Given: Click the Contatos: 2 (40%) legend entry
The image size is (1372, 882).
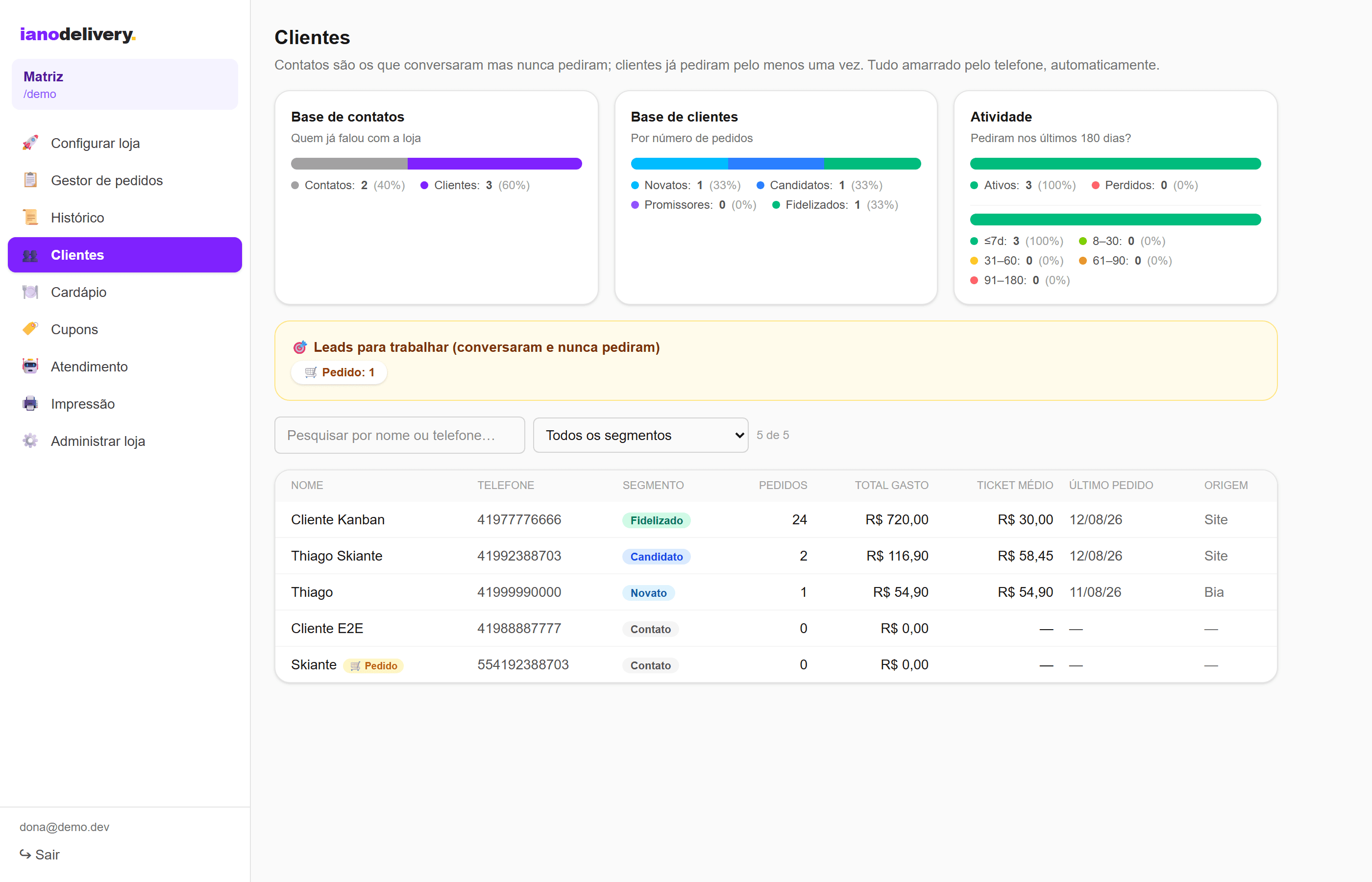Looking at the screenshot, I should point(348,185).
